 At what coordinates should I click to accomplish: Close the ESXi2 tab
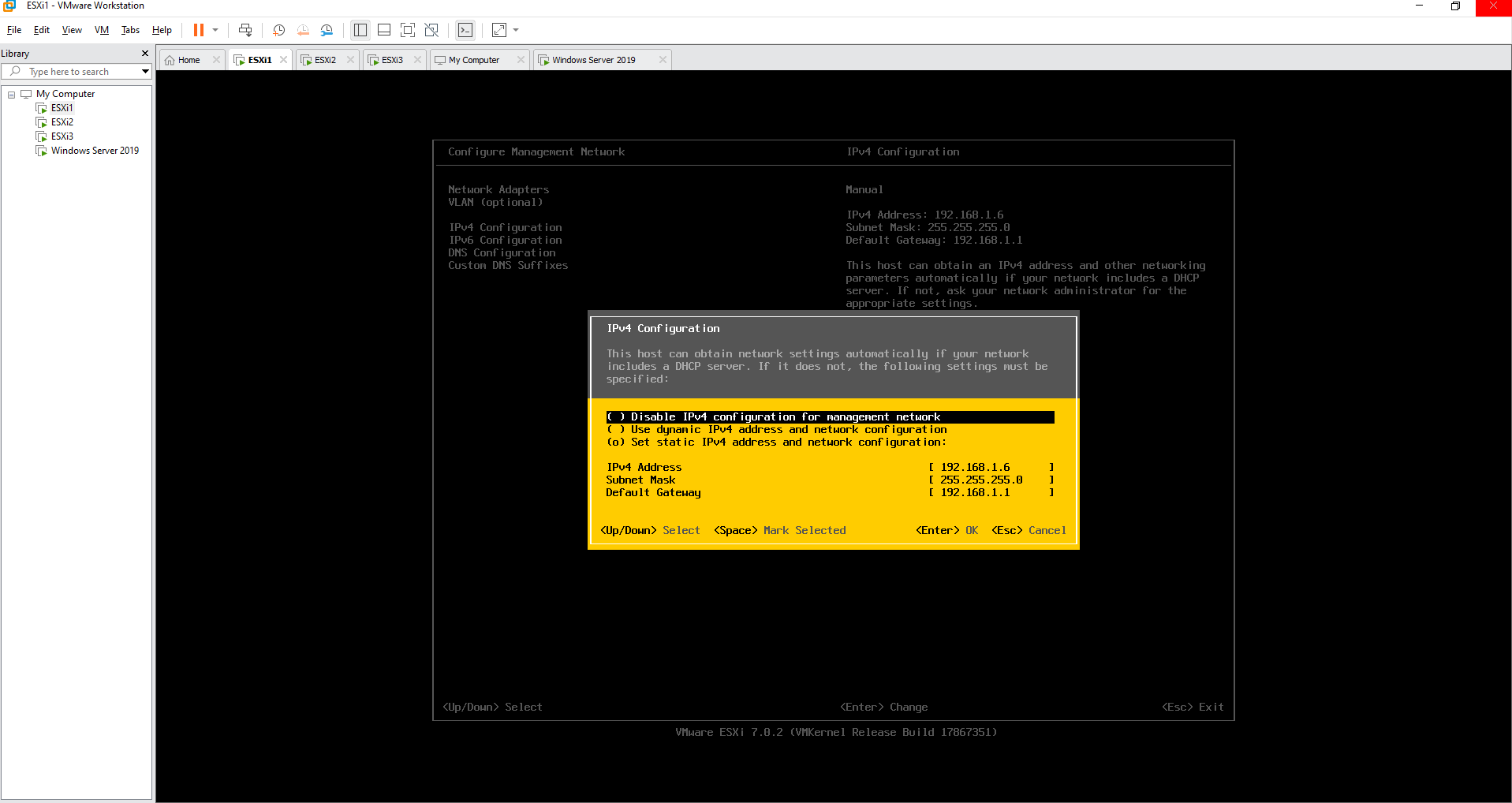pyautogui.click(x=350, y=60)
